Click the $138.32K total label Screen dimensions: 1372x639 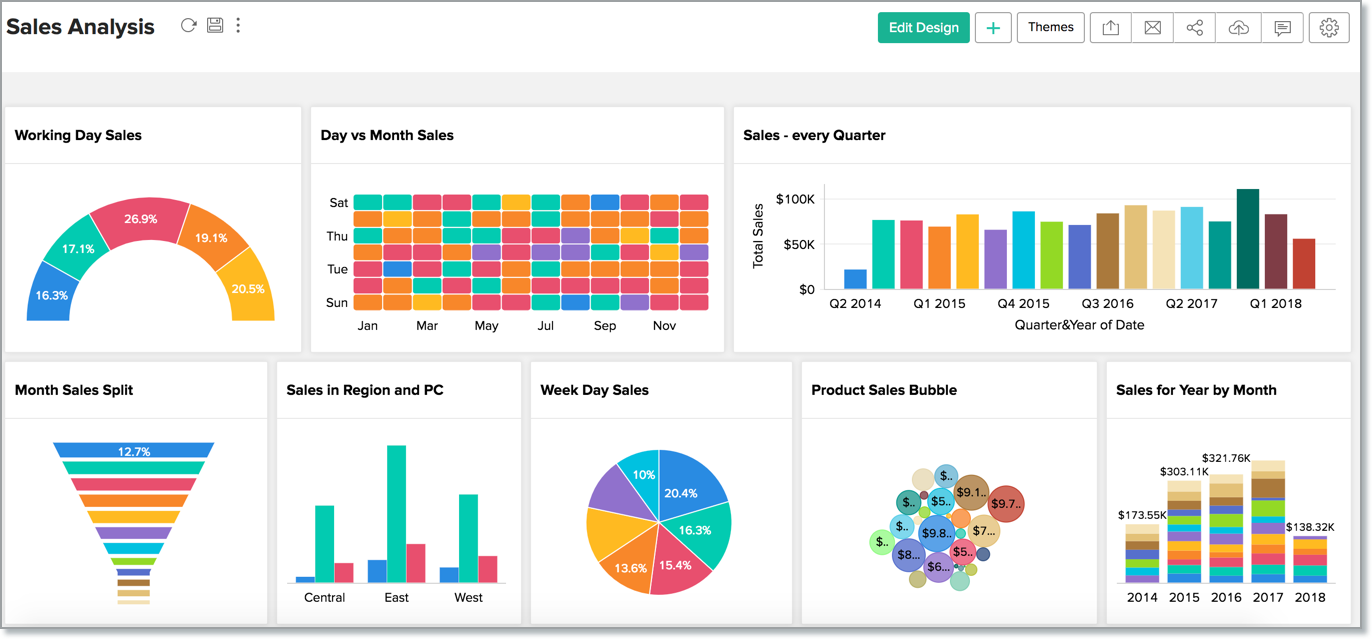pyautogui.click(x=1312, y=527)
